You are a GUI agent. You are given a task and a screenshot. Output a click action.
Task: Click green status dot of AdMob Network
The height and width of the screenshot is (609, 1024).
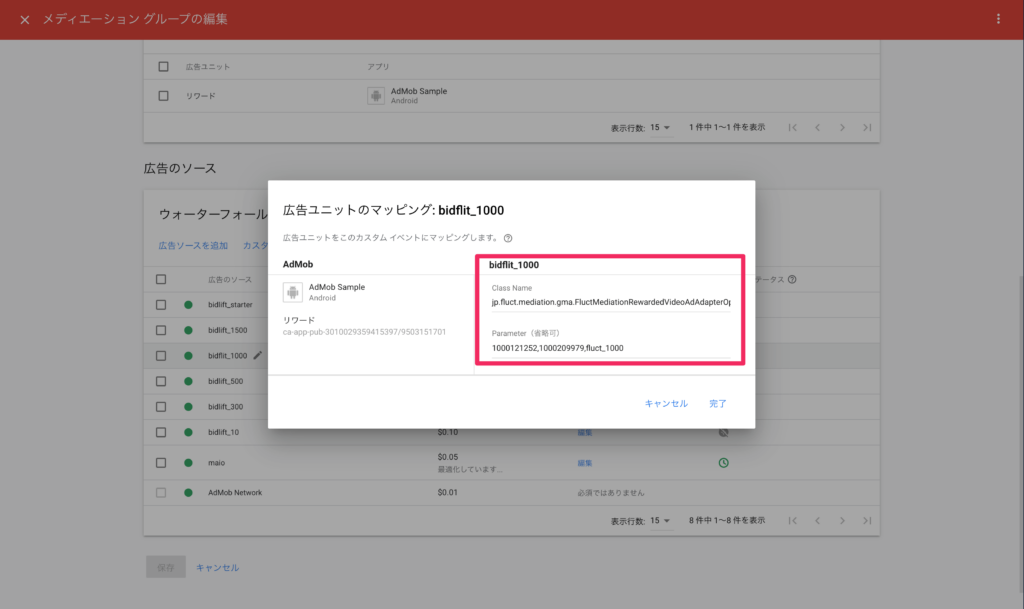pos(188,493)
